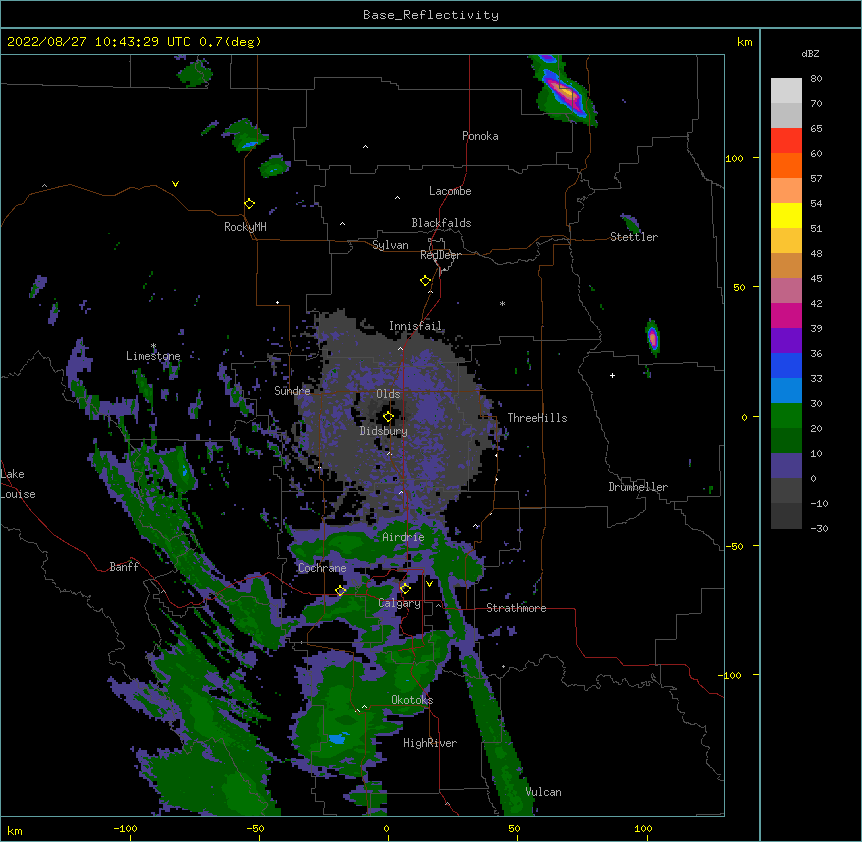Click the Calgary city label
This screenshot has width=862, height=842.
pos(399,603)
